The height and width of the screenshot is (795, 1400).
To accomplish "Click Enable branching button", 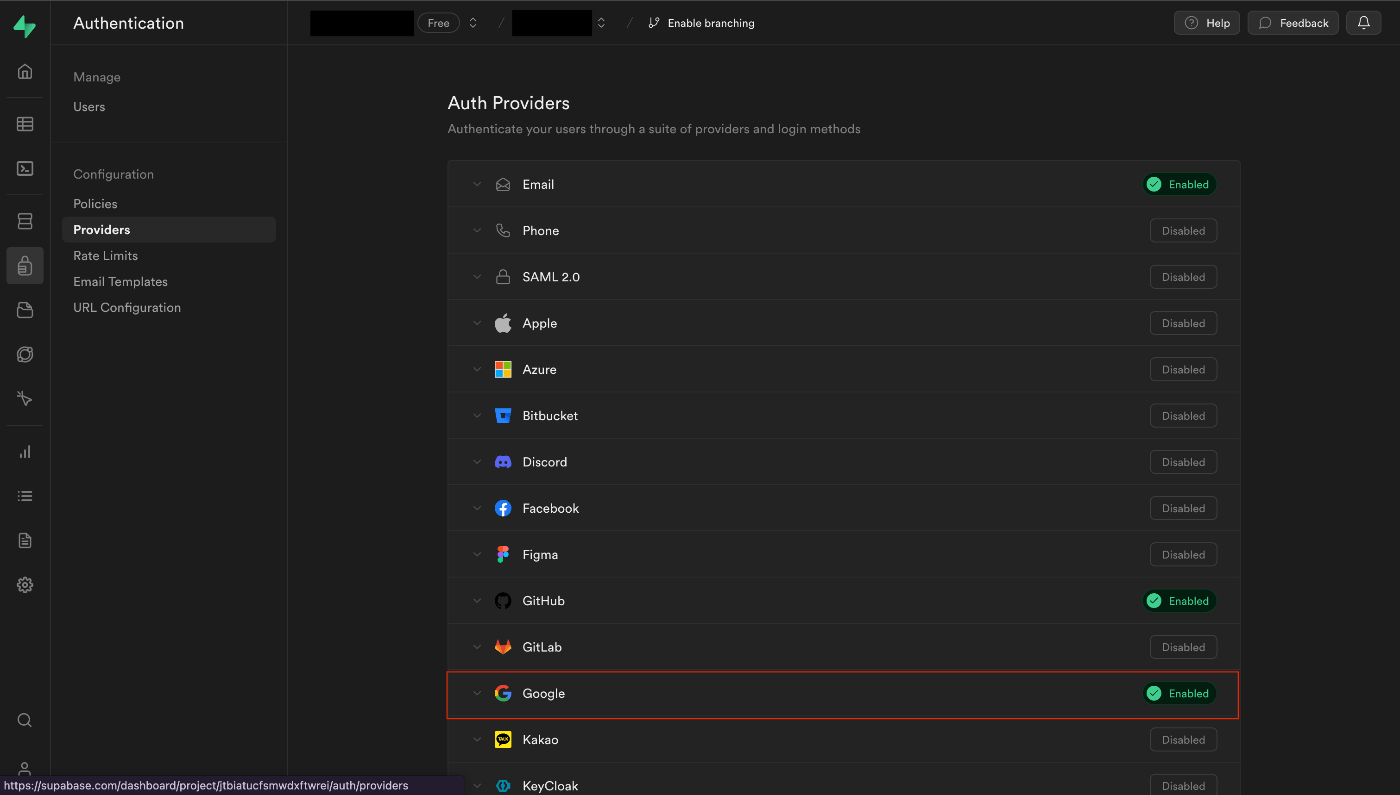I will 701,23.
